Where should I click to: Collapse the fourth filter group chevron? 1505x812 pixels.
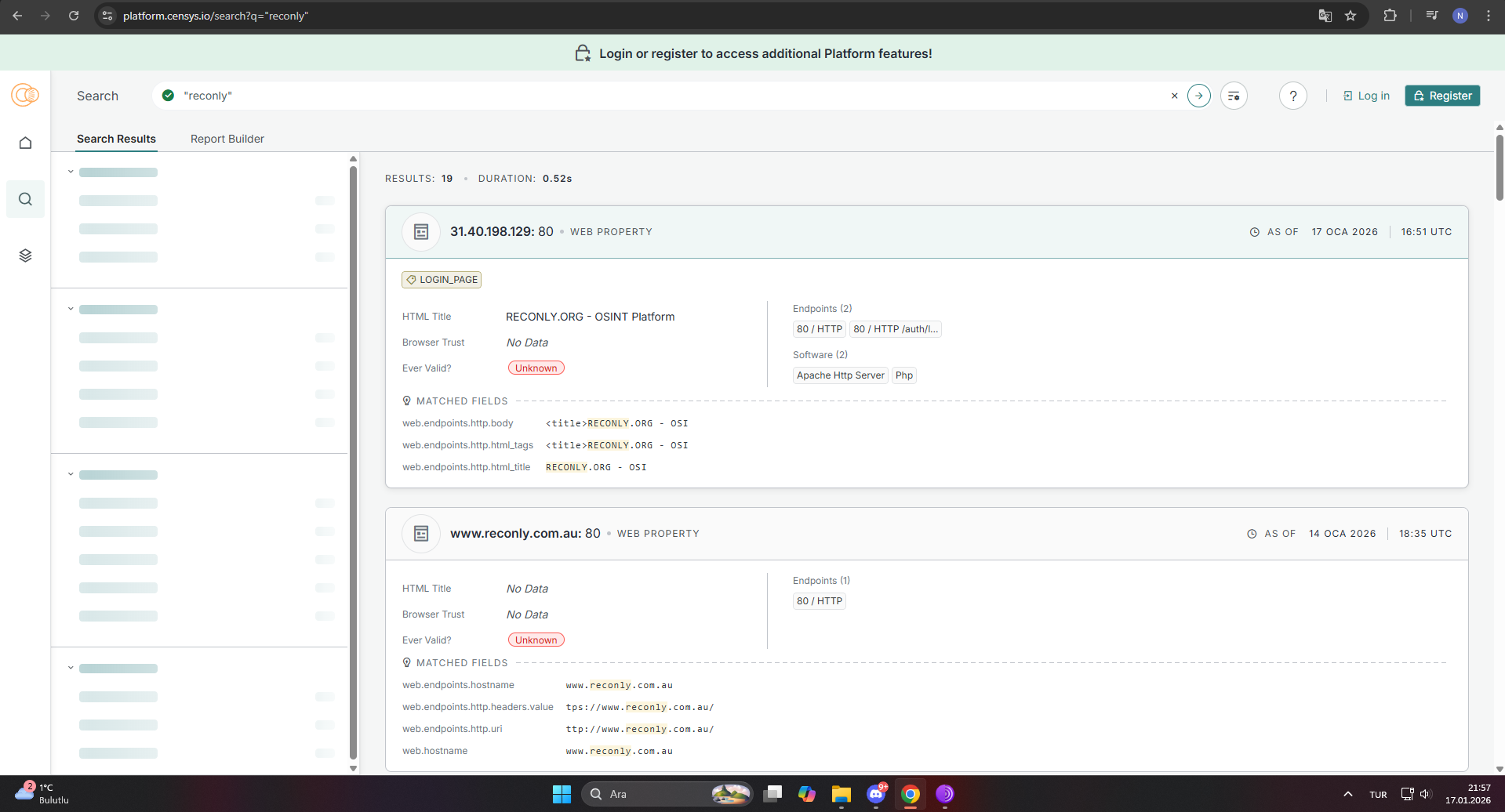click(71, 668)
